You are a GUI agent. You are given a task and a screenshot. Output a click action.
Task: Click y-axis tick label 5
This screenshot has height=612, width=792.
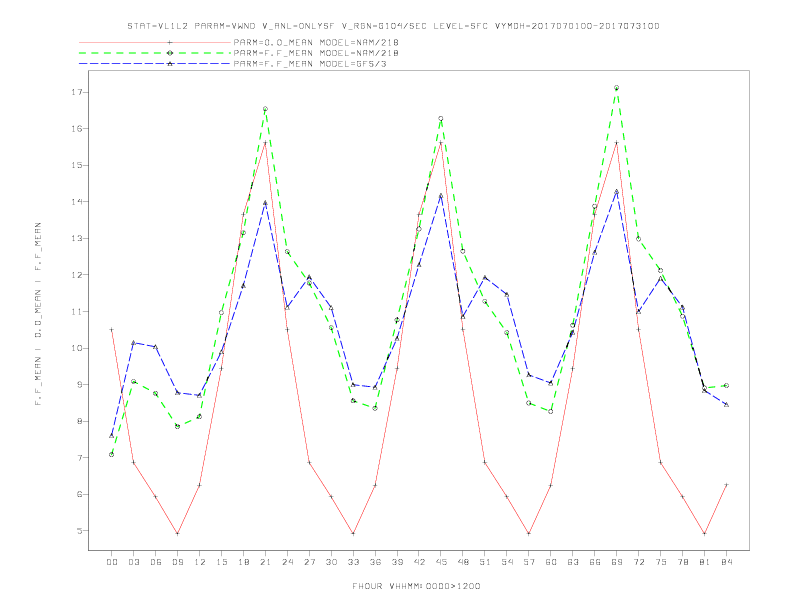80,531
